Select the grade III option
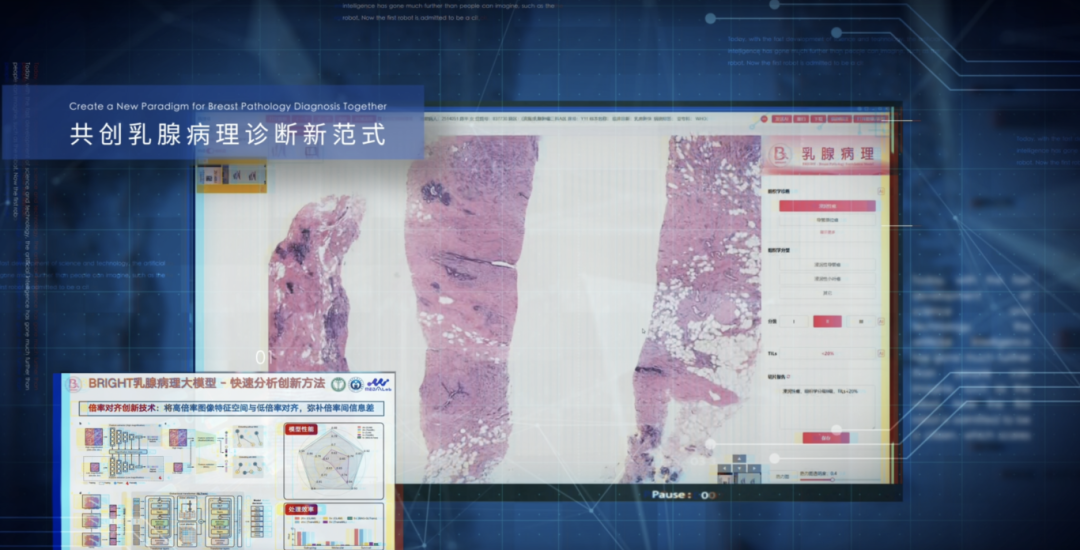The width and height of the screenshot is (1080, 550). click(x=859, y=321)
